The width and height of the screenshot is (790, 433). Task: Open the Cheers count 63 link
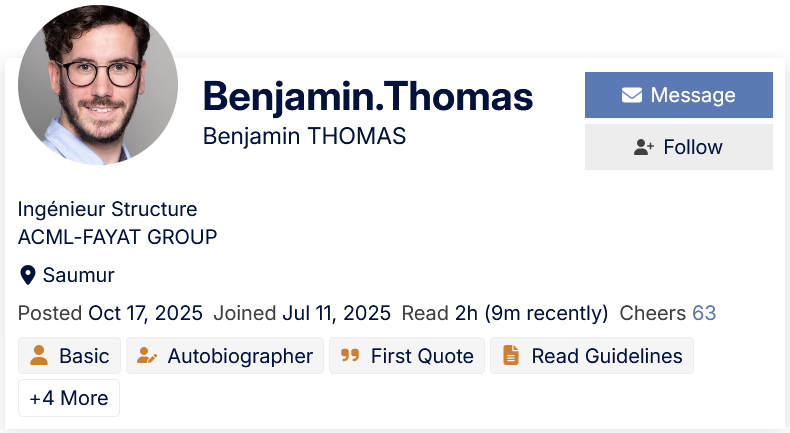pos(704,313)
